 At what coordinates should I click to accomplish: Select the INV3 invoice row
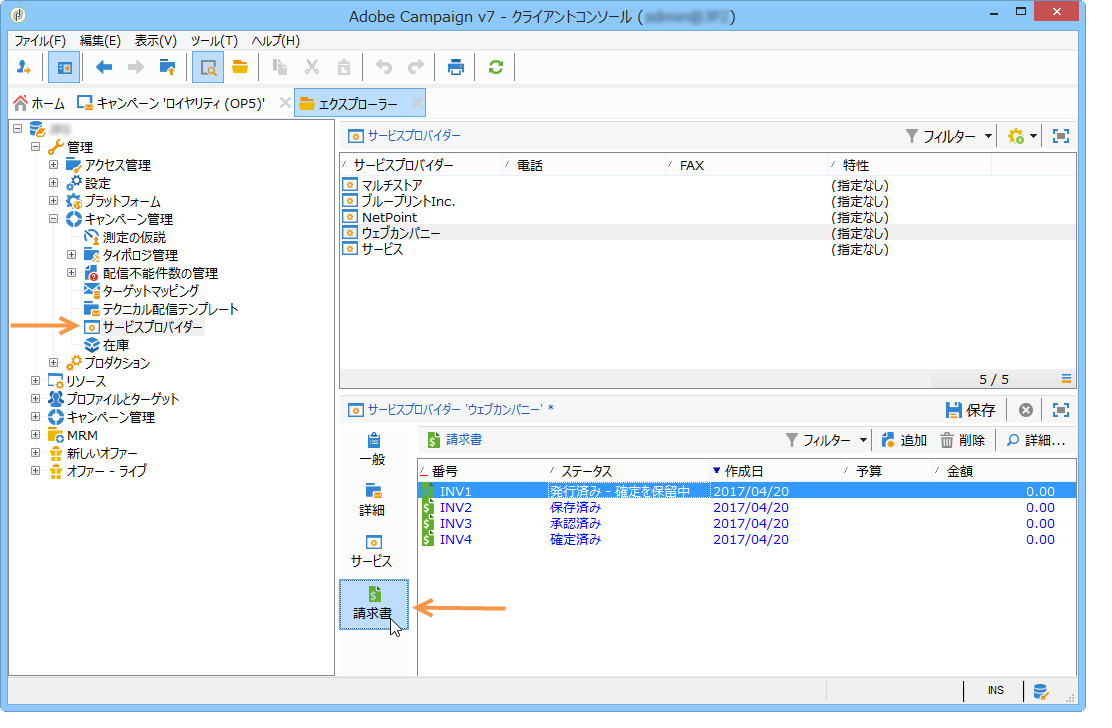point(747,523)
